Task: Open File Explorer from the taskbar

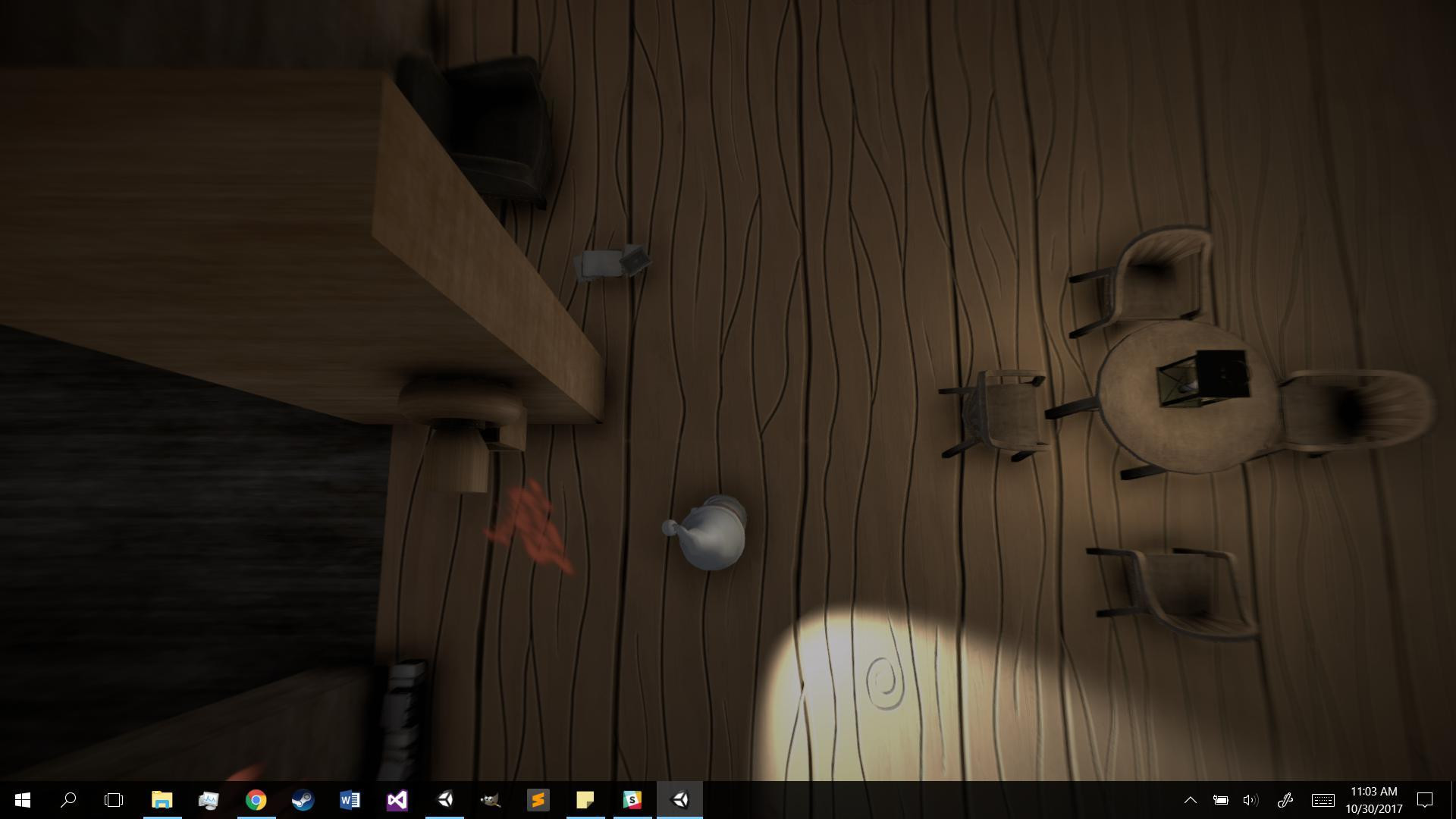Action: pos(162,800)
